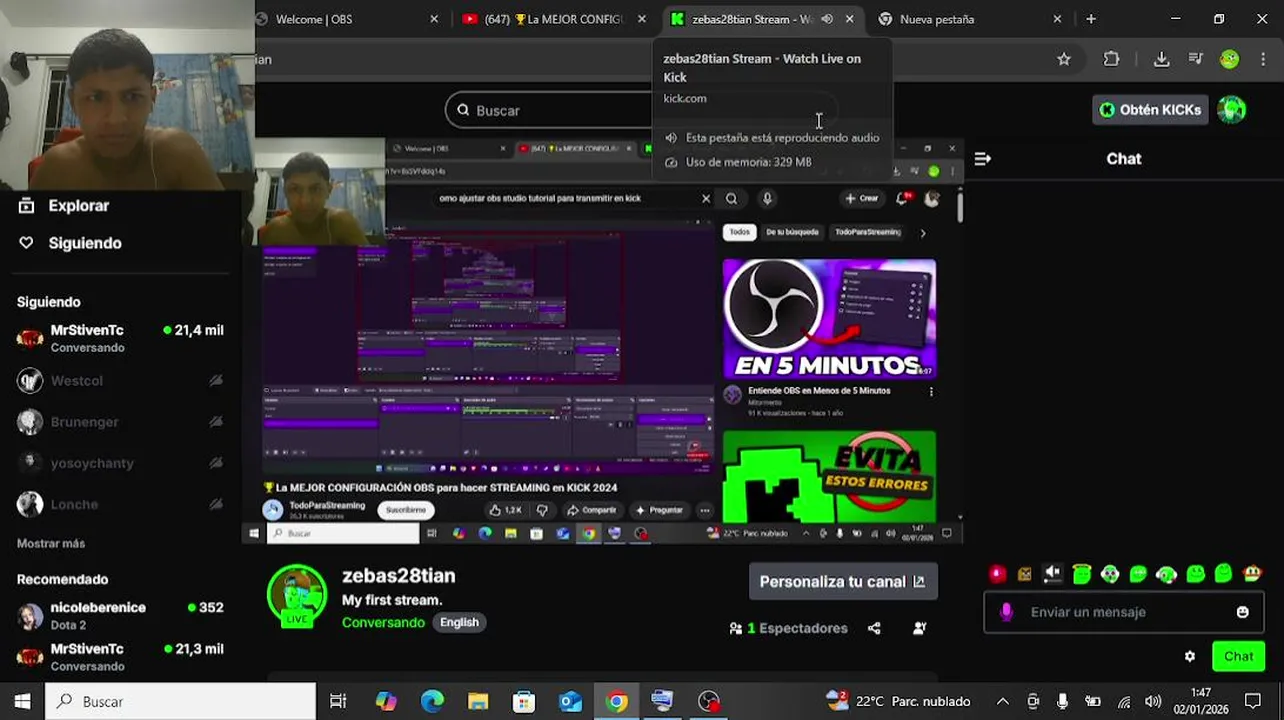Open Windows Start menu
This screenshot has height=720, width=1284.
(x=22, y=701)
